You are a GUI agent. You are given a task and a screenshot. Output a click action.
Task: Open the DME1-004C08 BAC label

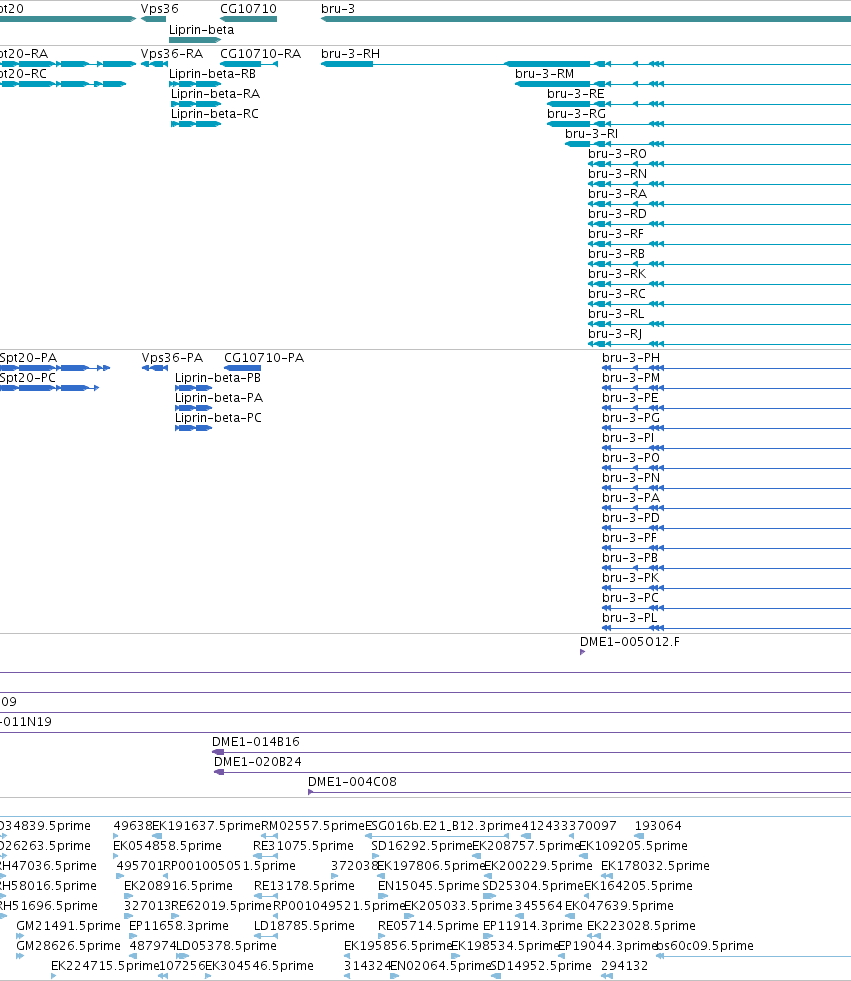click(x=352, y=782)
